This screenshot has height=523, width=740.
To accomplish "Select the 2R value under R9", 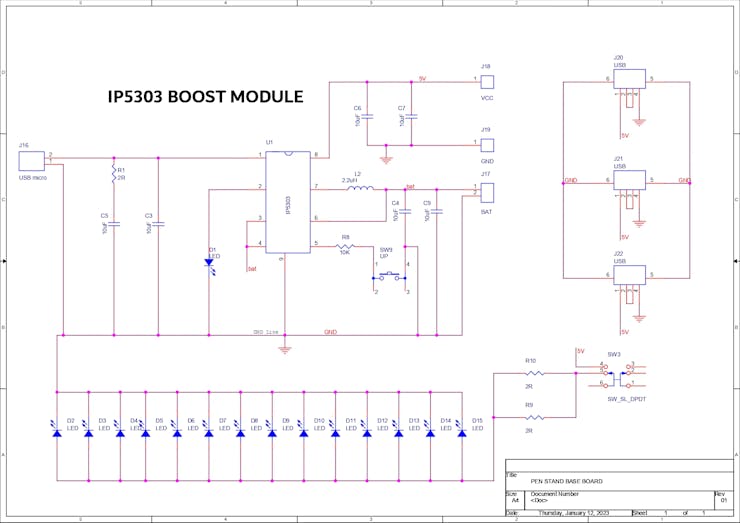I will tap(529, 430).
